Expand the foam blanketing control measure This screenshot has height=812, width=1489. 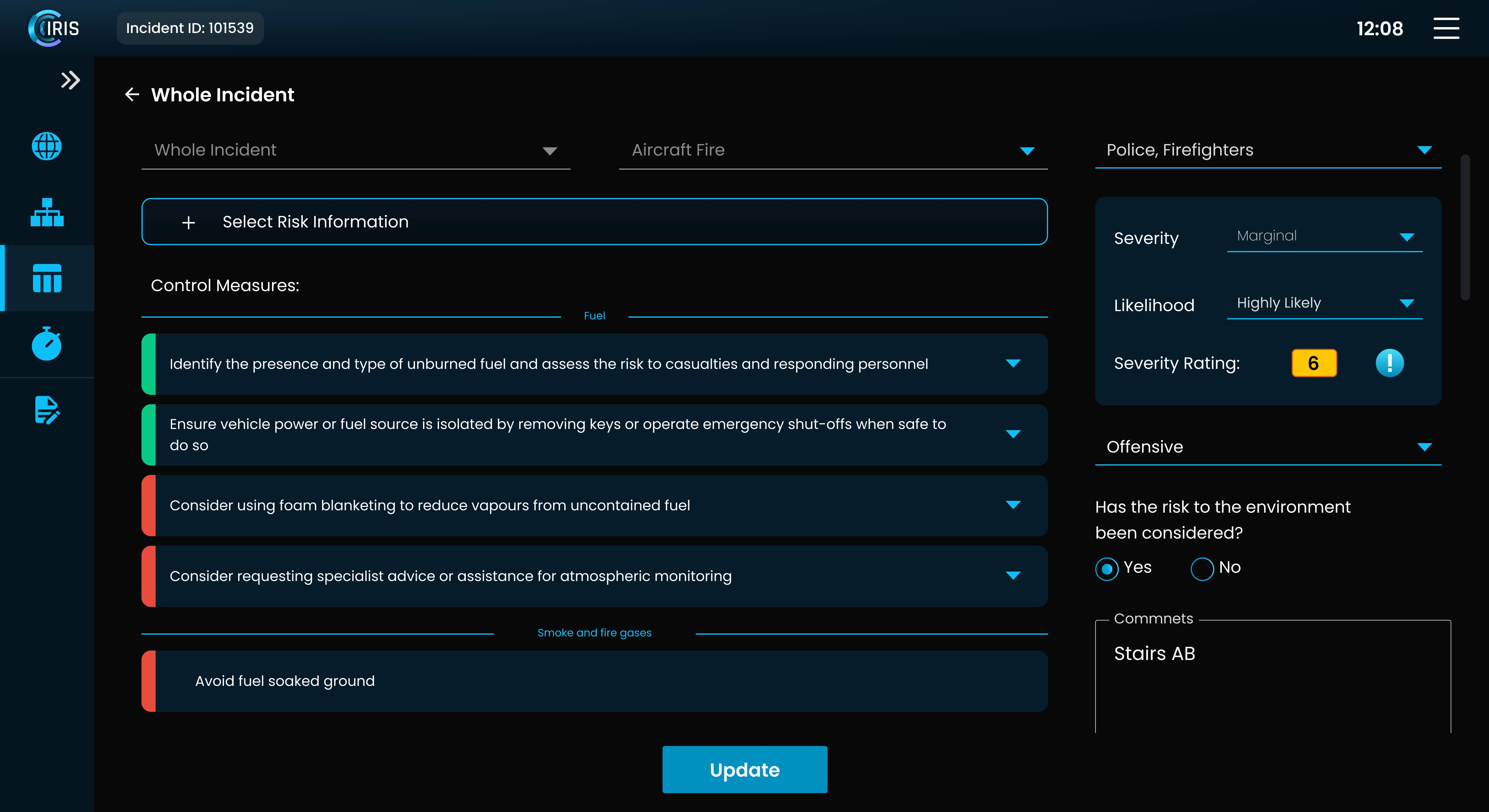tap(1013, 505)
